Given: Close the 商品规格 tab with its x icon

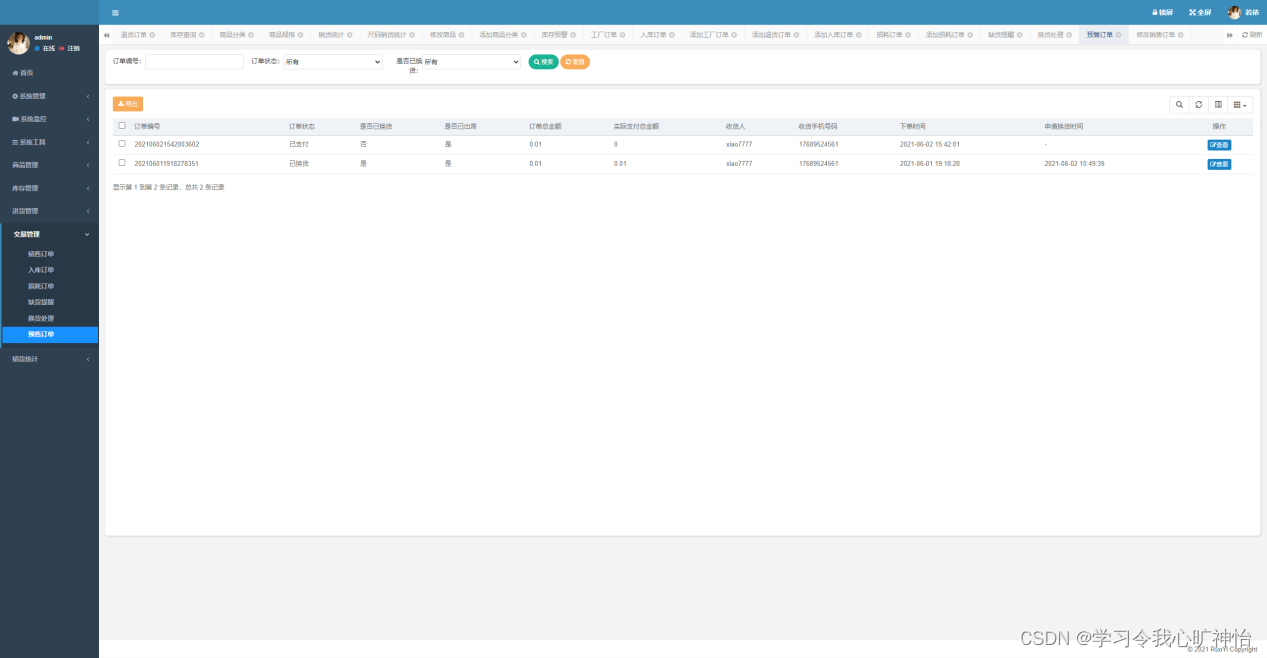Looking at the screenshot, I should point(300,35).
